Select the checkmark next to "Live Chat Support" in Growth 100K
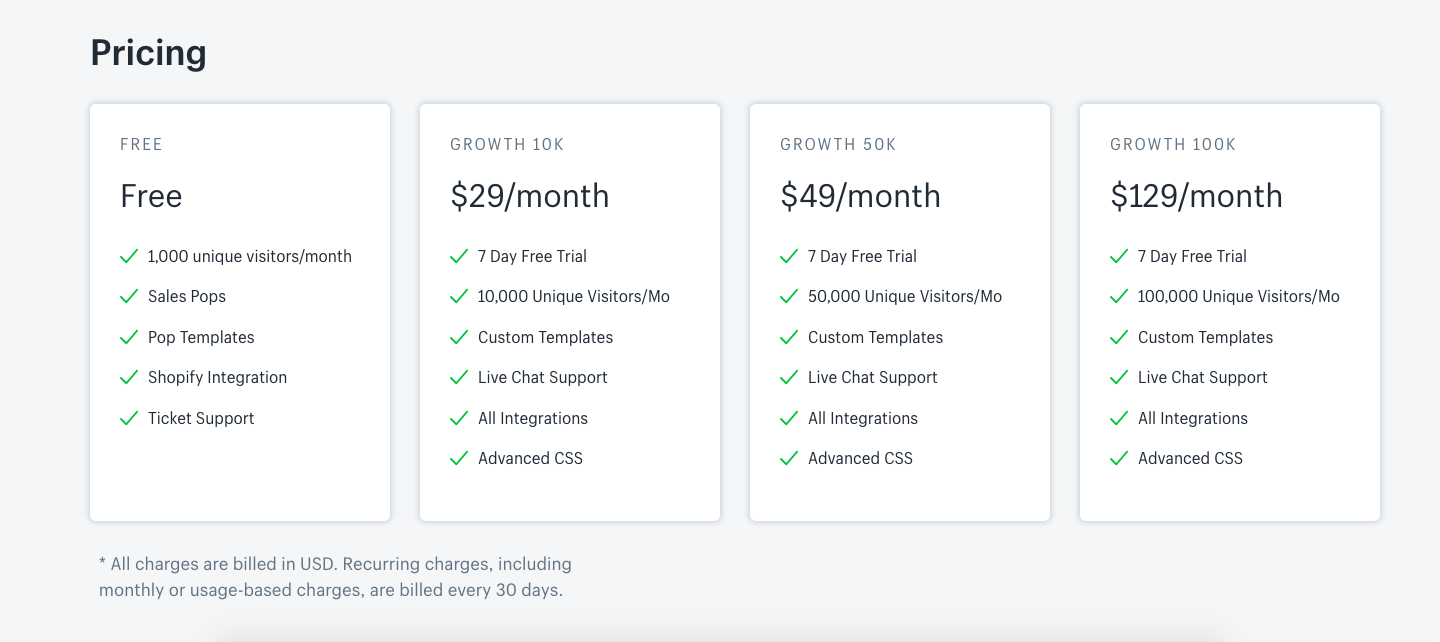Viewport: 1440px width, 642px height. point(1118,377)
